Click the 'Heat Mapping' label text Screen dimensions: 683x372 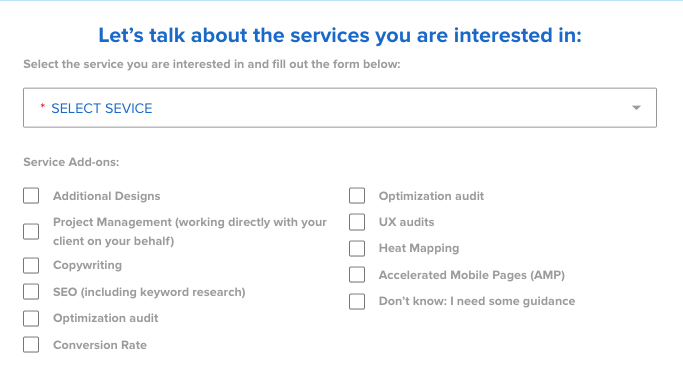tap(419, 248)
